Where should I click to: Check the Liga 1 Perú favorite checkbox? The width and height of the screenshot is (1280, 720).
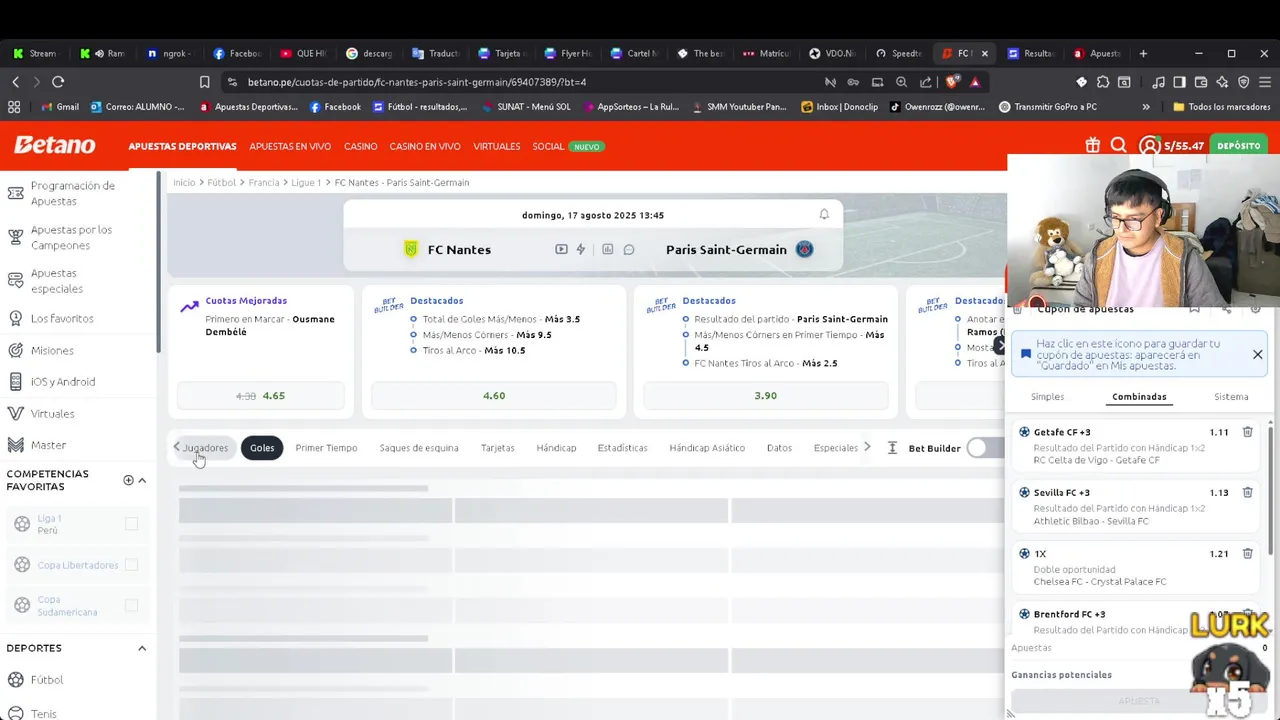pyautogui.click(x=131, y=524)
